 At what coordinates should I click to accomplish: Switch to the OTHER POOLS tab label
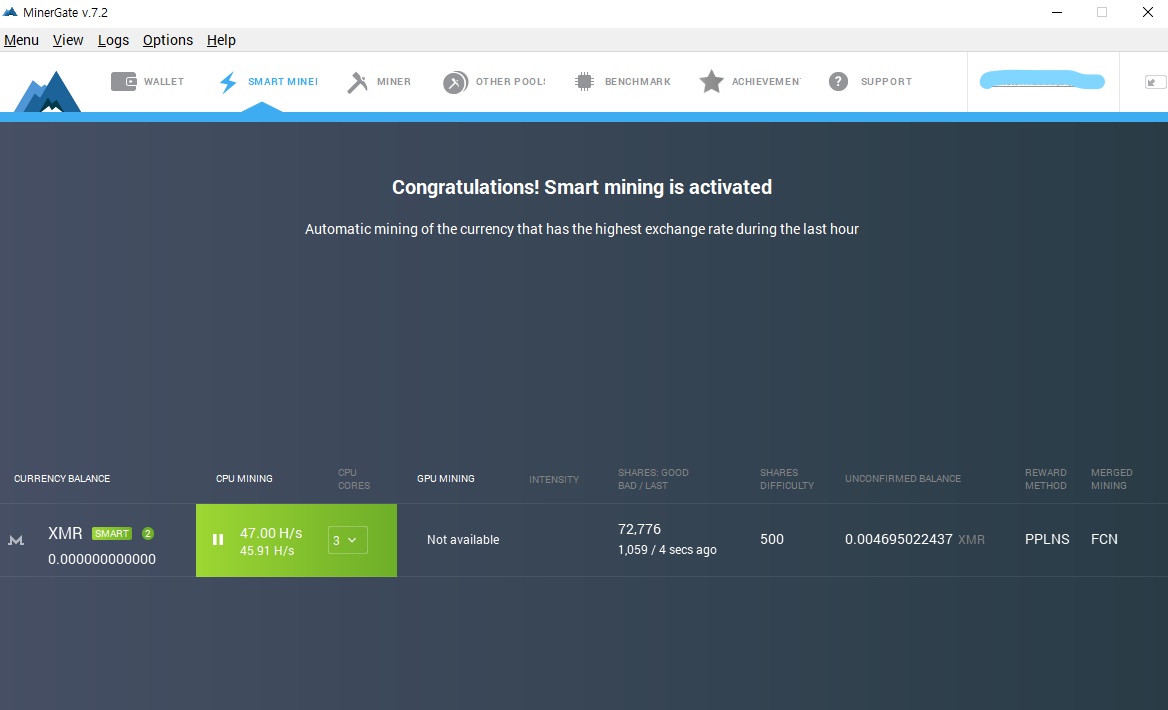click(x=511, y=81)
